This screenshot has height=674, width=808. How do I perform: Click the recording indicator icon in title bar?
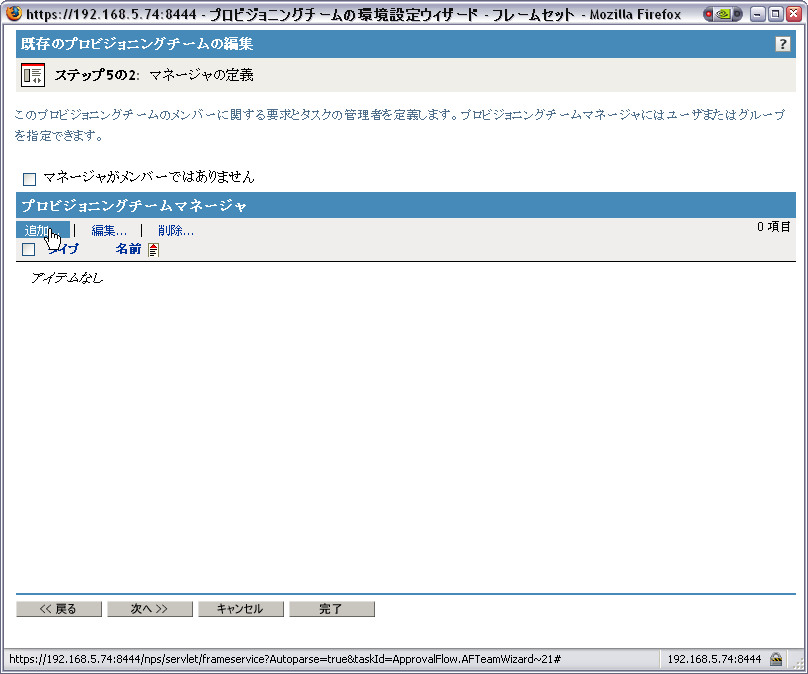(722, 14)
